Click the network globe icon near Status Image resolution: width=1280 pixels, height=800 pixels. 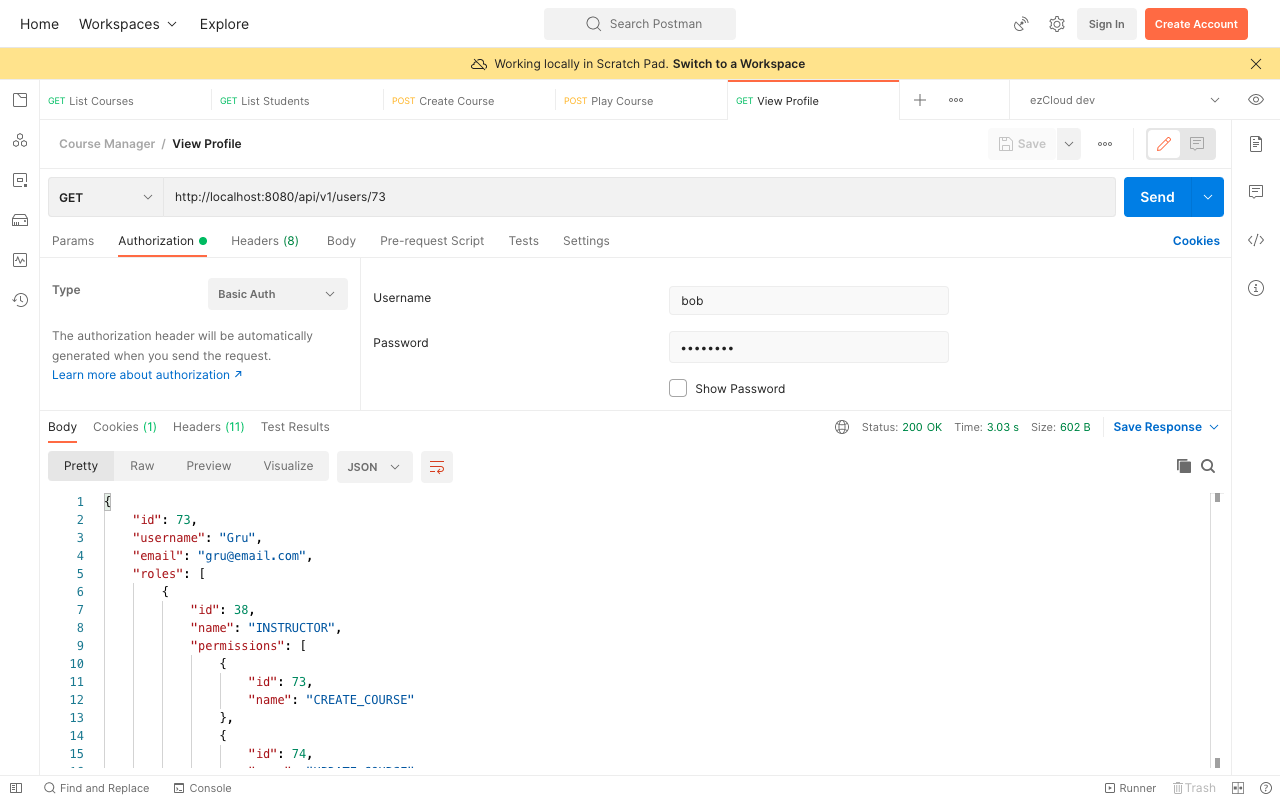coord(842,427)
